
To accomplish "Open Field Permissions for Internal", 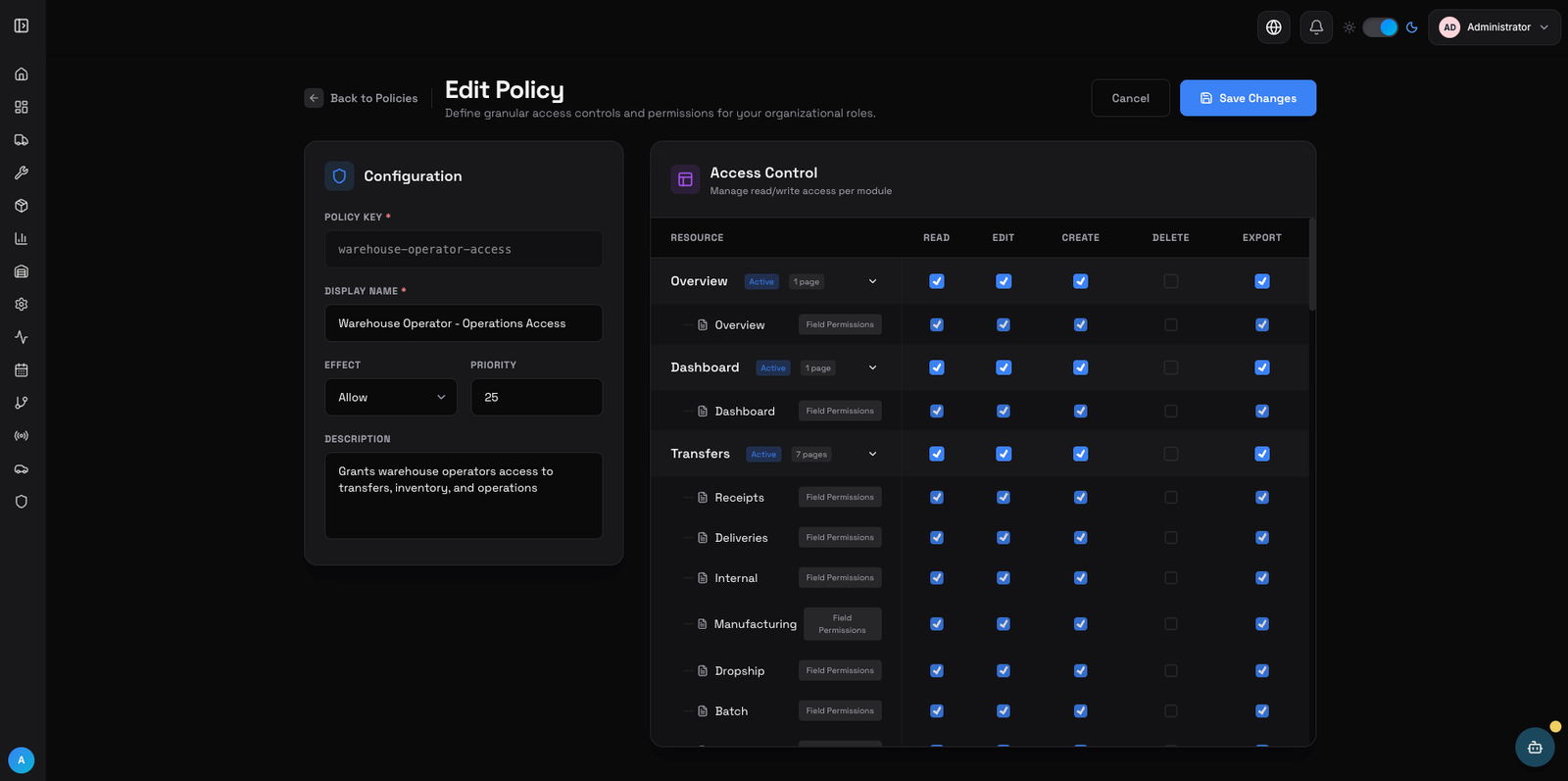I will (840, 578).
